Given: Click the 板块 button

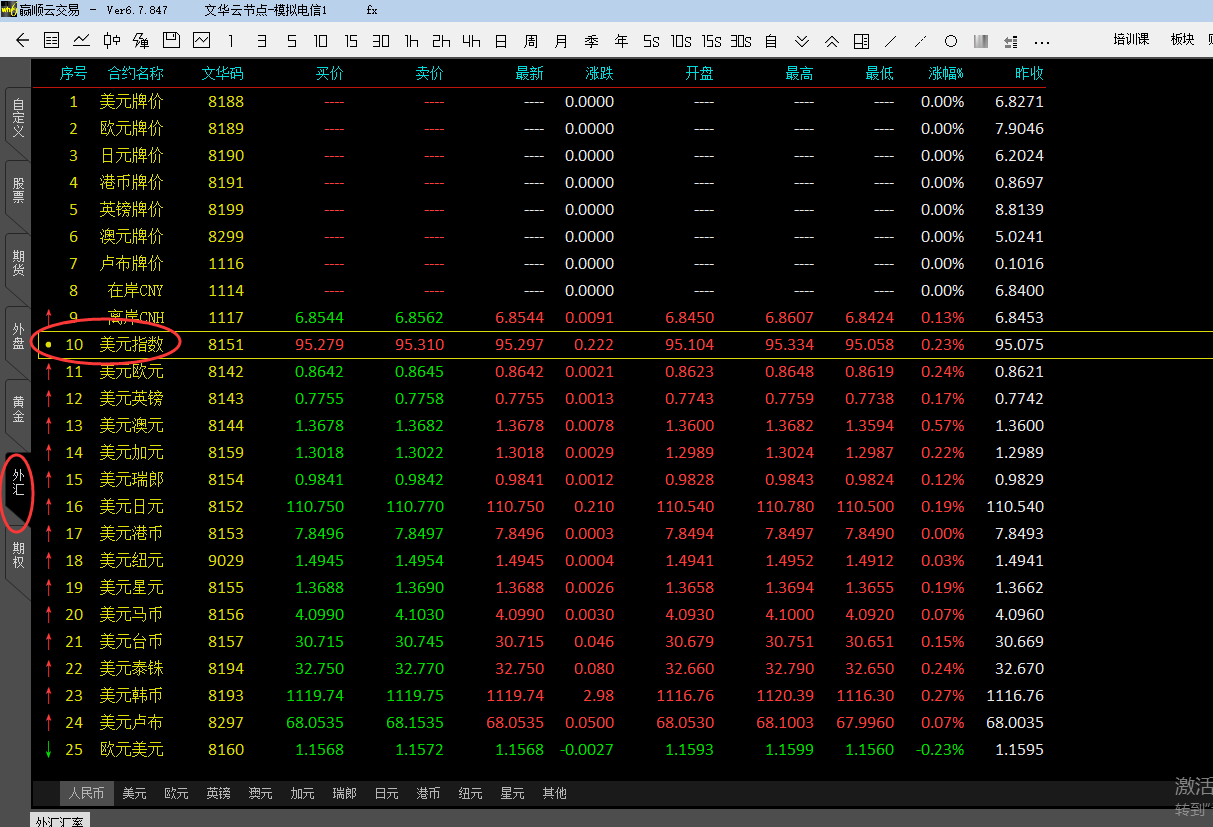Looking at the screenshot, I should 1182,40.
